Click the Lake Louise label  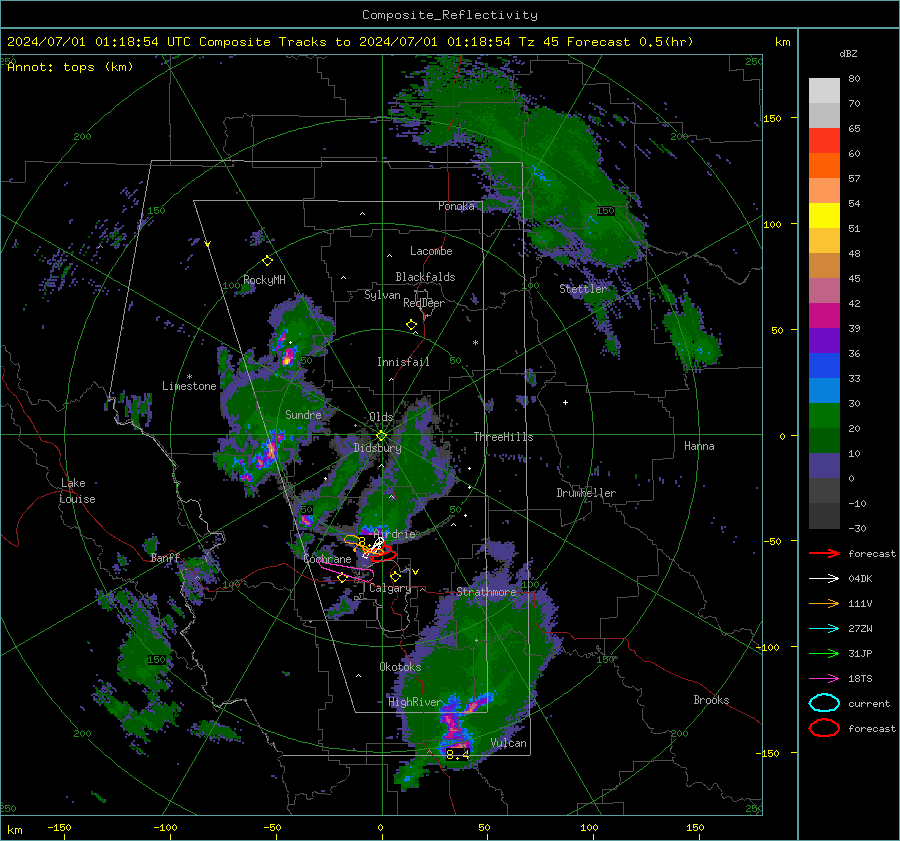[77, 491]
